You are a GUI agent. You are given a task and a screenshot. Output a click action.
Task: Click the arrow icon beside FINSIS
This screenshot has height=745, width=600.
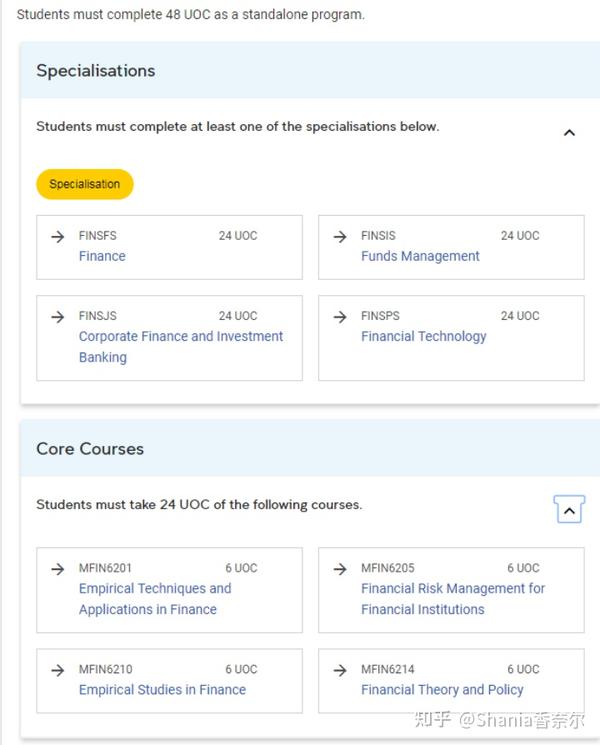pyautogui.click(x=340, y=236)
